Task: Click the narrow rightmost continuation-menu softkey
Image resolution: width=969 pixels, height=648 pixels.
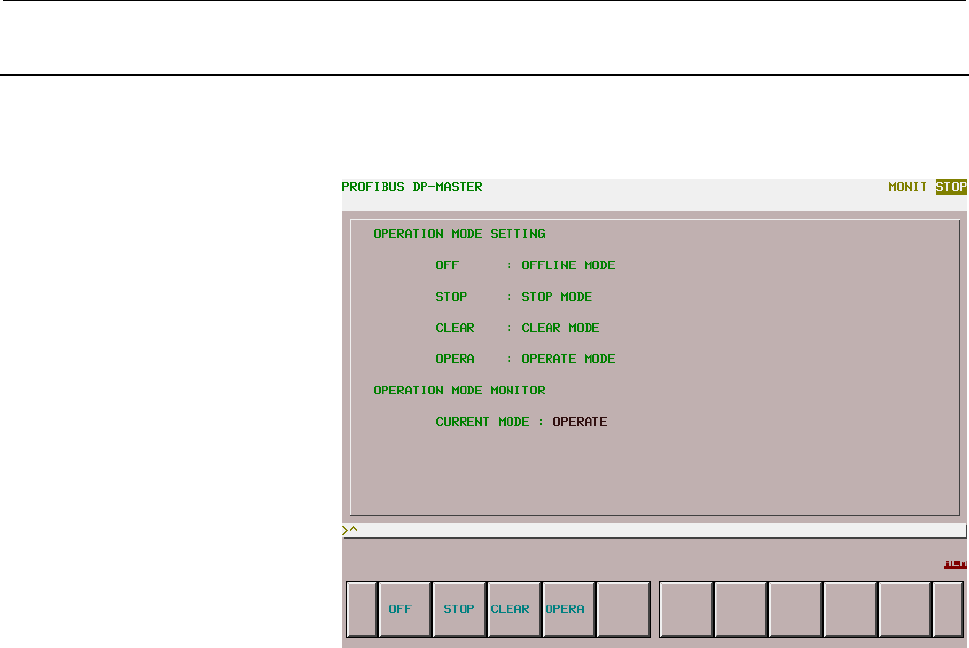Action: coord(948,609)
